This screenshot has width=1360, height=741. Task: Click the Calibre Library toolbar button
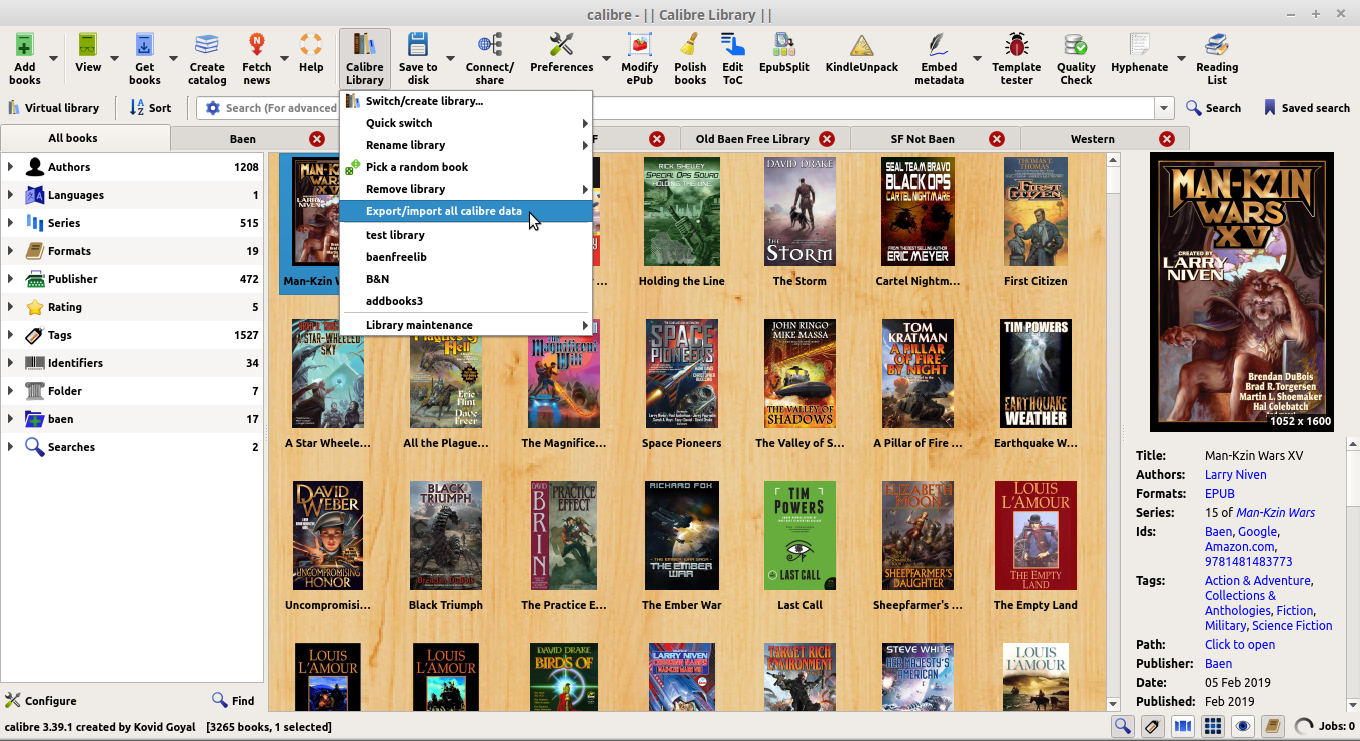[x=365, y=59]
